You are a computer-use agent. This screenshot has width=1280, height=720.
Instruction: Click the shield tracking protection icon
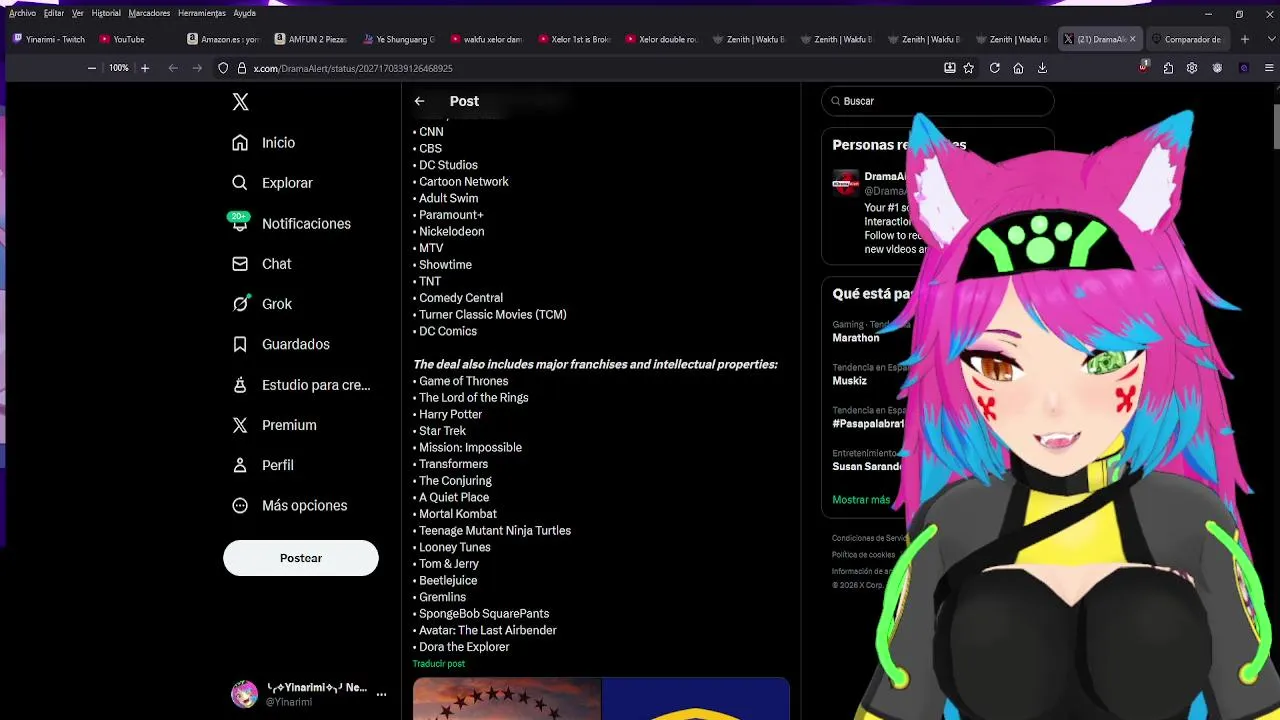pos(224,68)
